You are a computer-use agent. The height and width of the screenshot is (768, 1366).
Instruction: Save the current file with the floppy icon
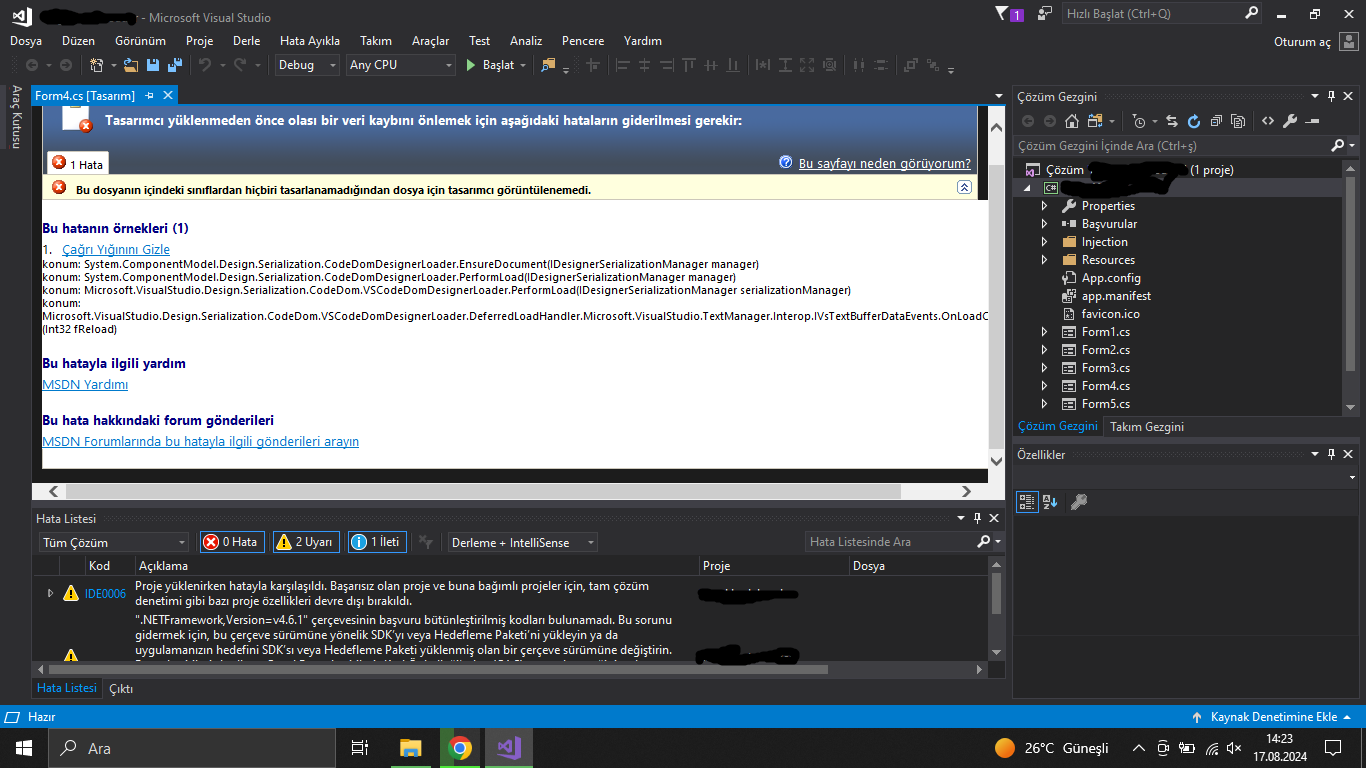coord(152,65)
